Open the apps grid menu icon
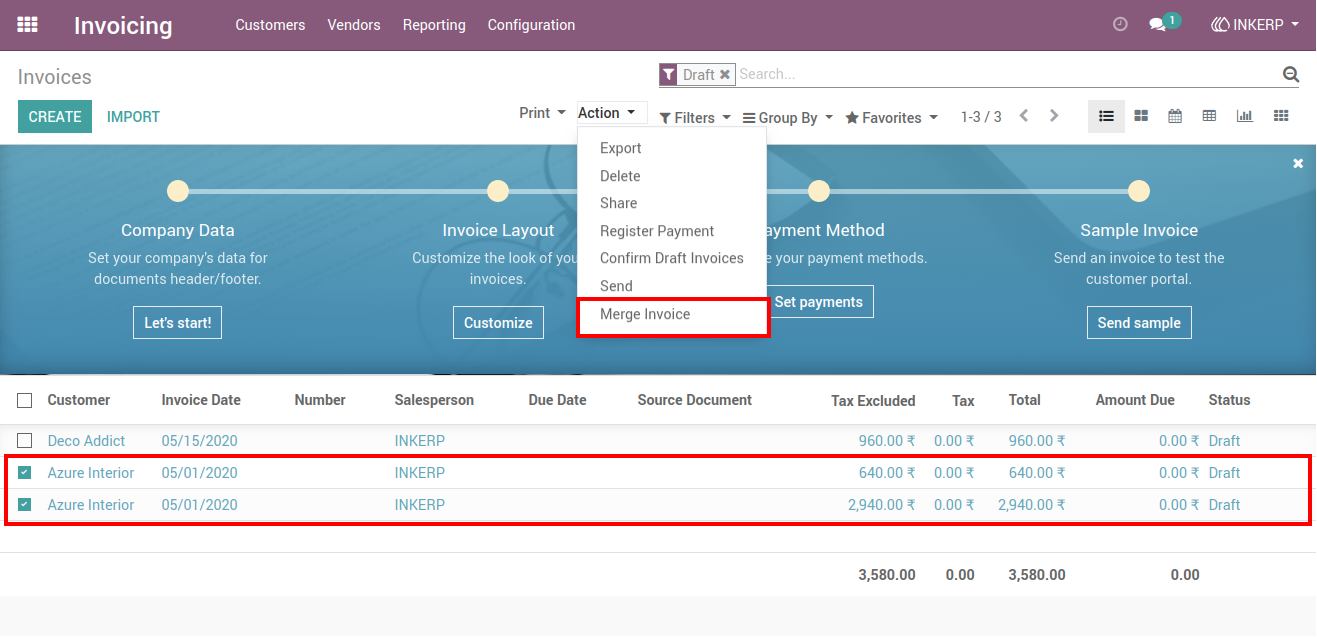Screen dimensions: 1317x637 tap(28, 25)
